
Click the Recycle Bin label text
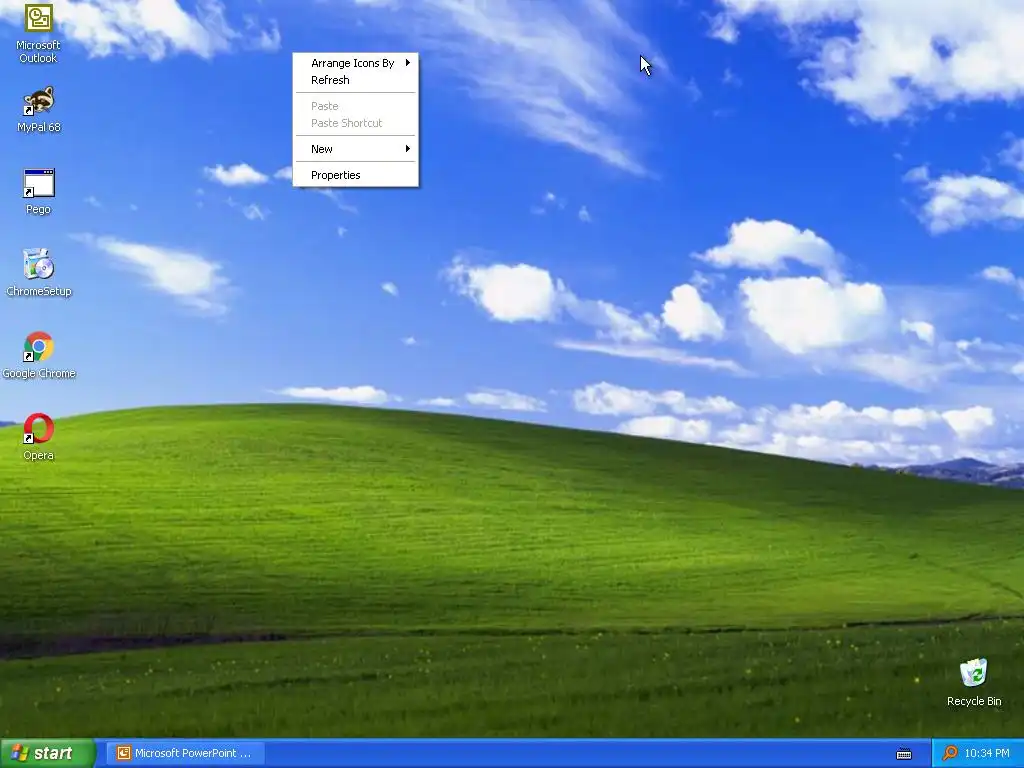click(974, 701)
